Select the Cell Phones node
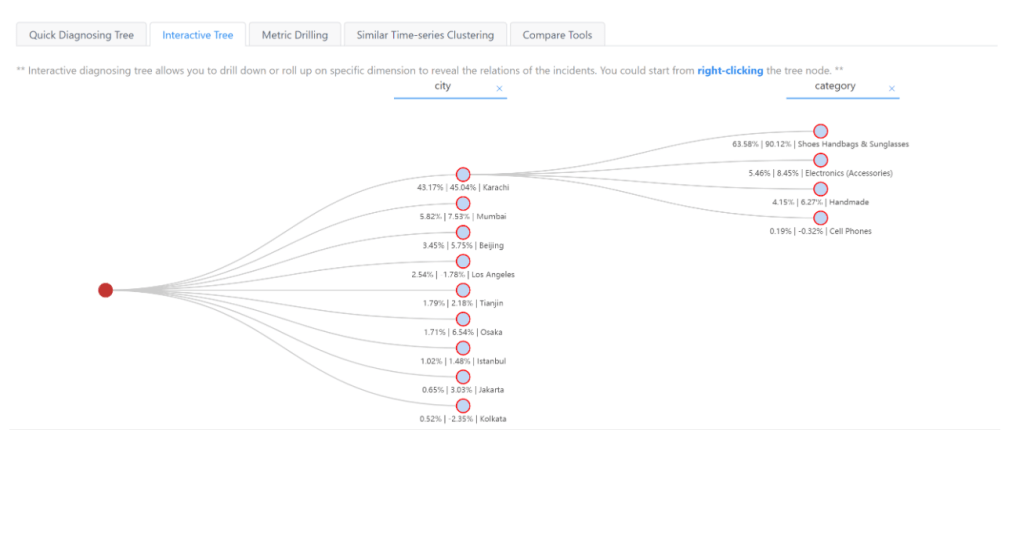Image resolution: width=1023 pixels, height=534 pixels. tap(820, 218)
